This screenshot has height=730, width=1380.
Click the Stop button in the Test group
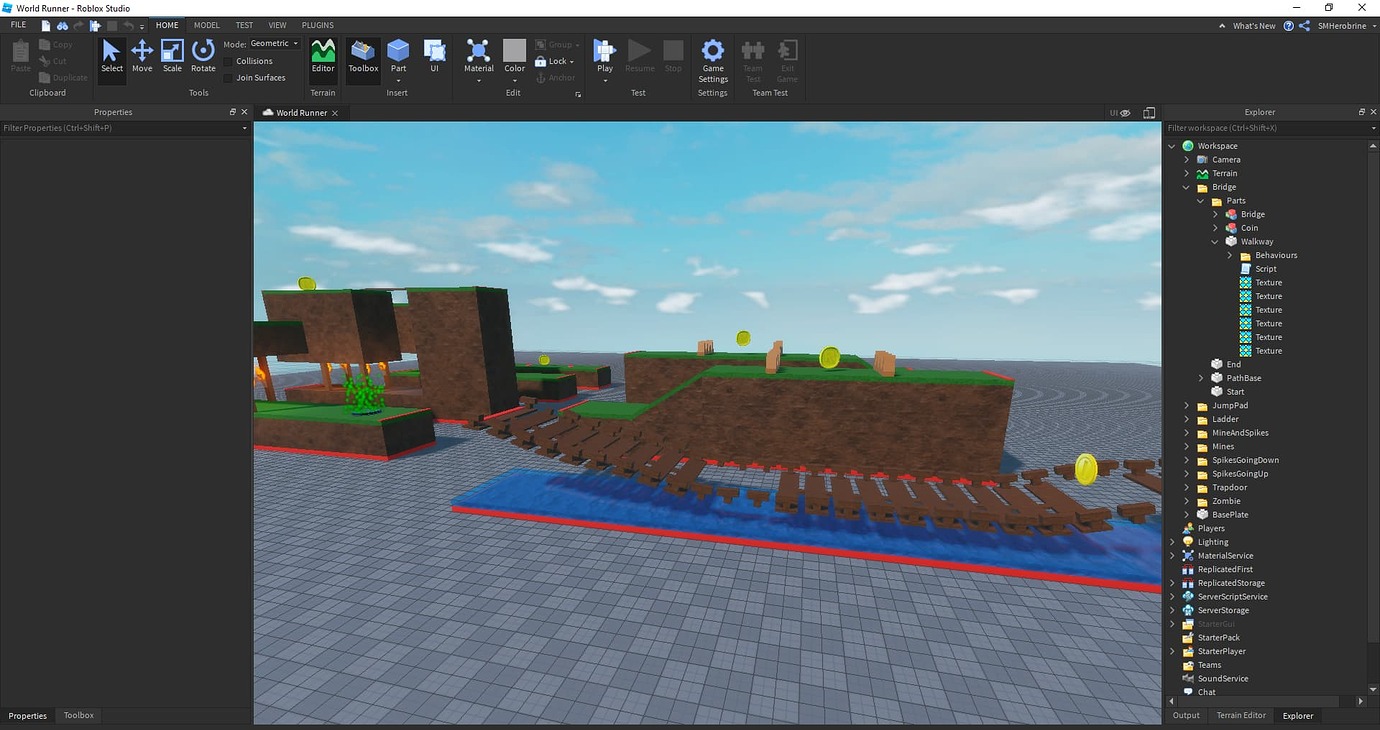(672, 55)
